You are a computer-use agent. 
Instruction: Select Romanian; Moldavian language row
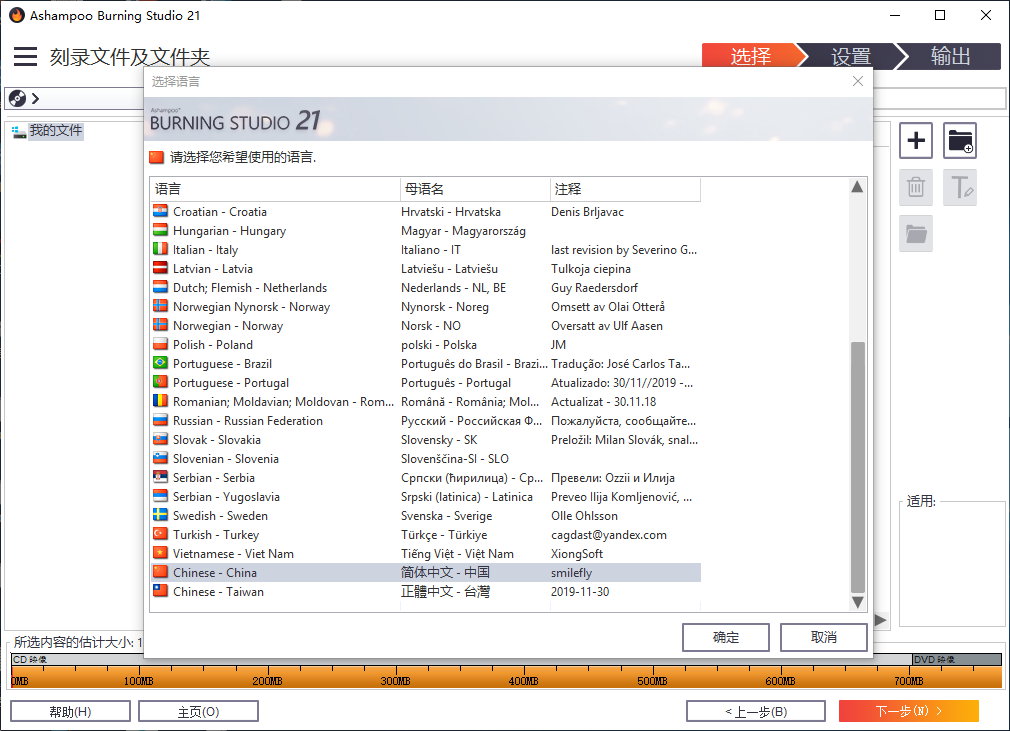(426, 402)
